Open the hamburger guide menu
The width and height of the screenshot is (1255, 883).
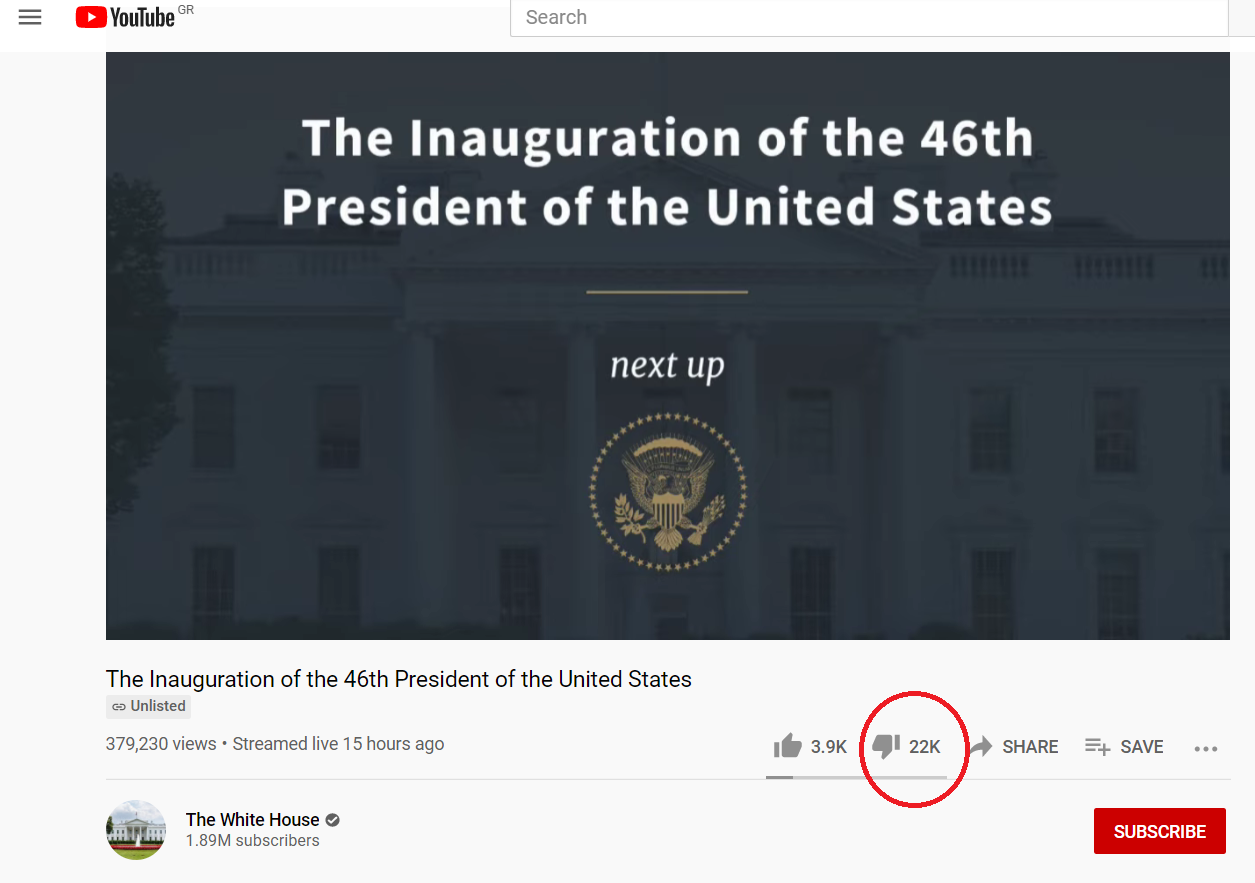coord(30,17)
